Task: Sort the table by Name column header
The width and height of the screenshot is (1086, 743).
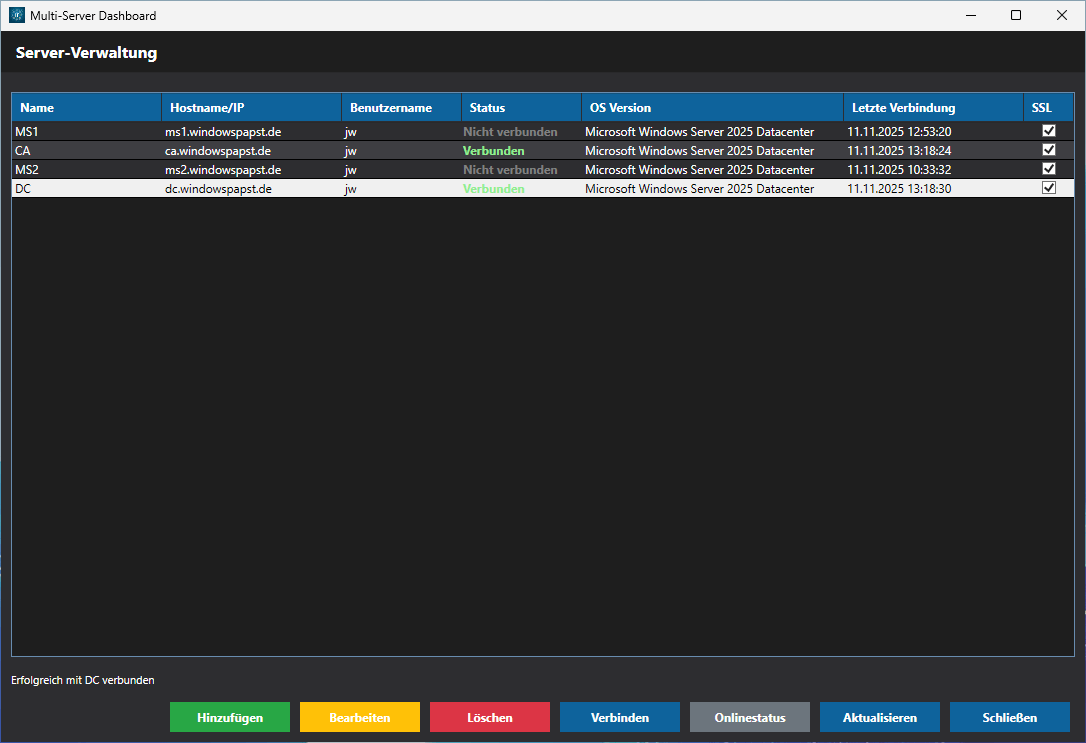Action: point(86,108)
